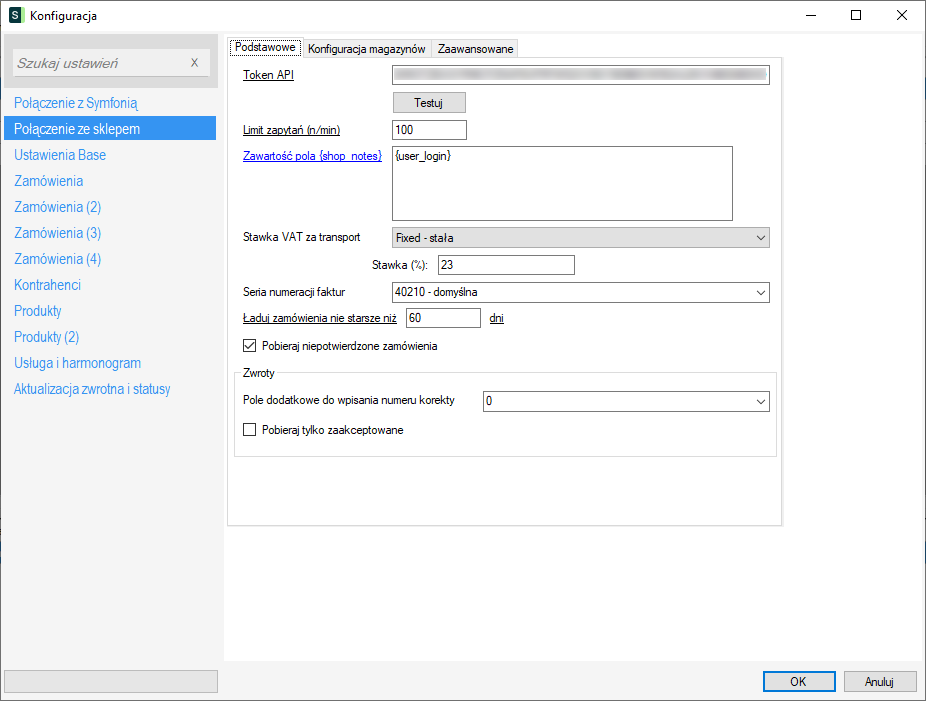Open the Zaawansowane tab
This screenshot has width=926, height=701.
475,49
